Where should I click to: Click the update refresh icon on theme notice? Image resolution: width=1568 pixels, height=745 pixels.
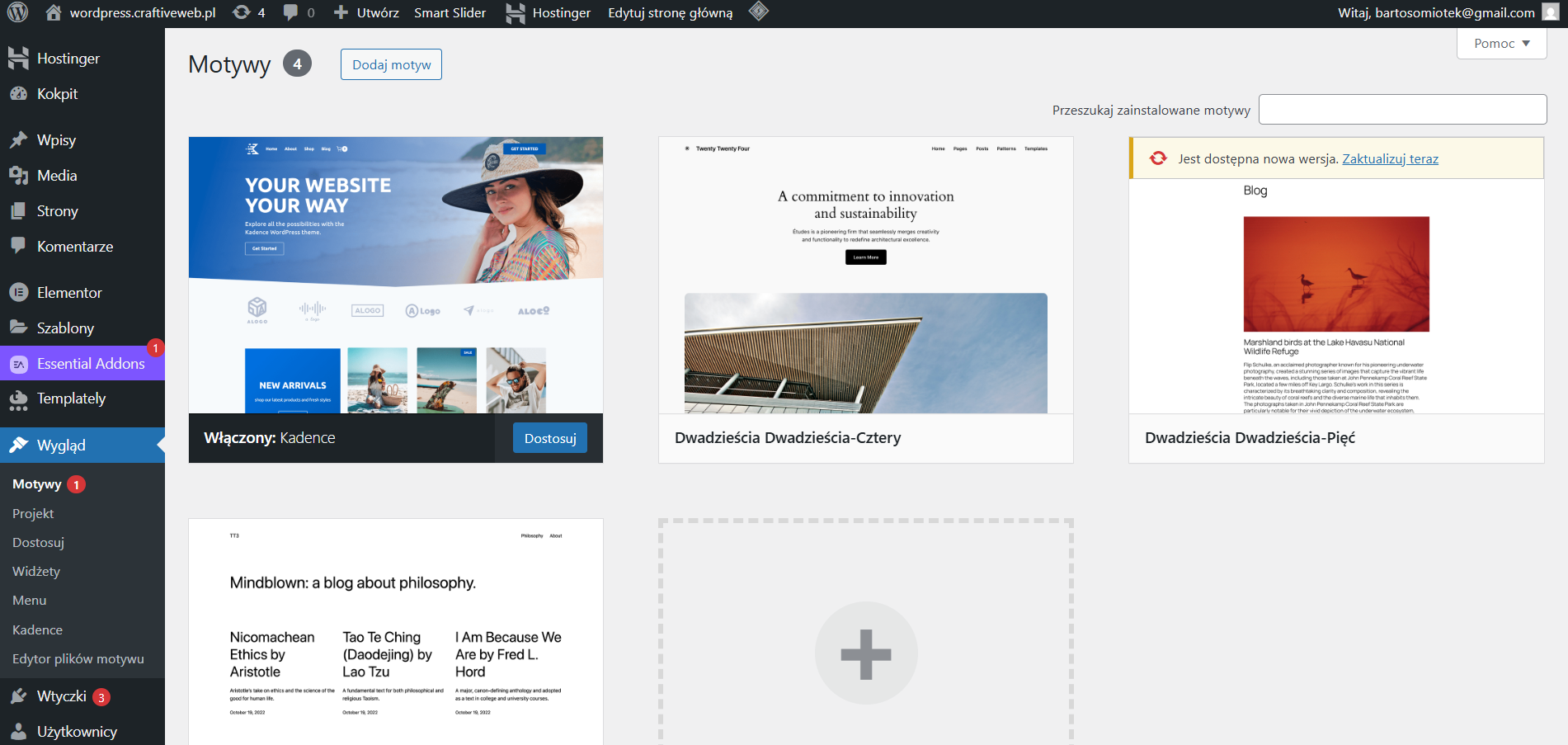coord(1158,158)
